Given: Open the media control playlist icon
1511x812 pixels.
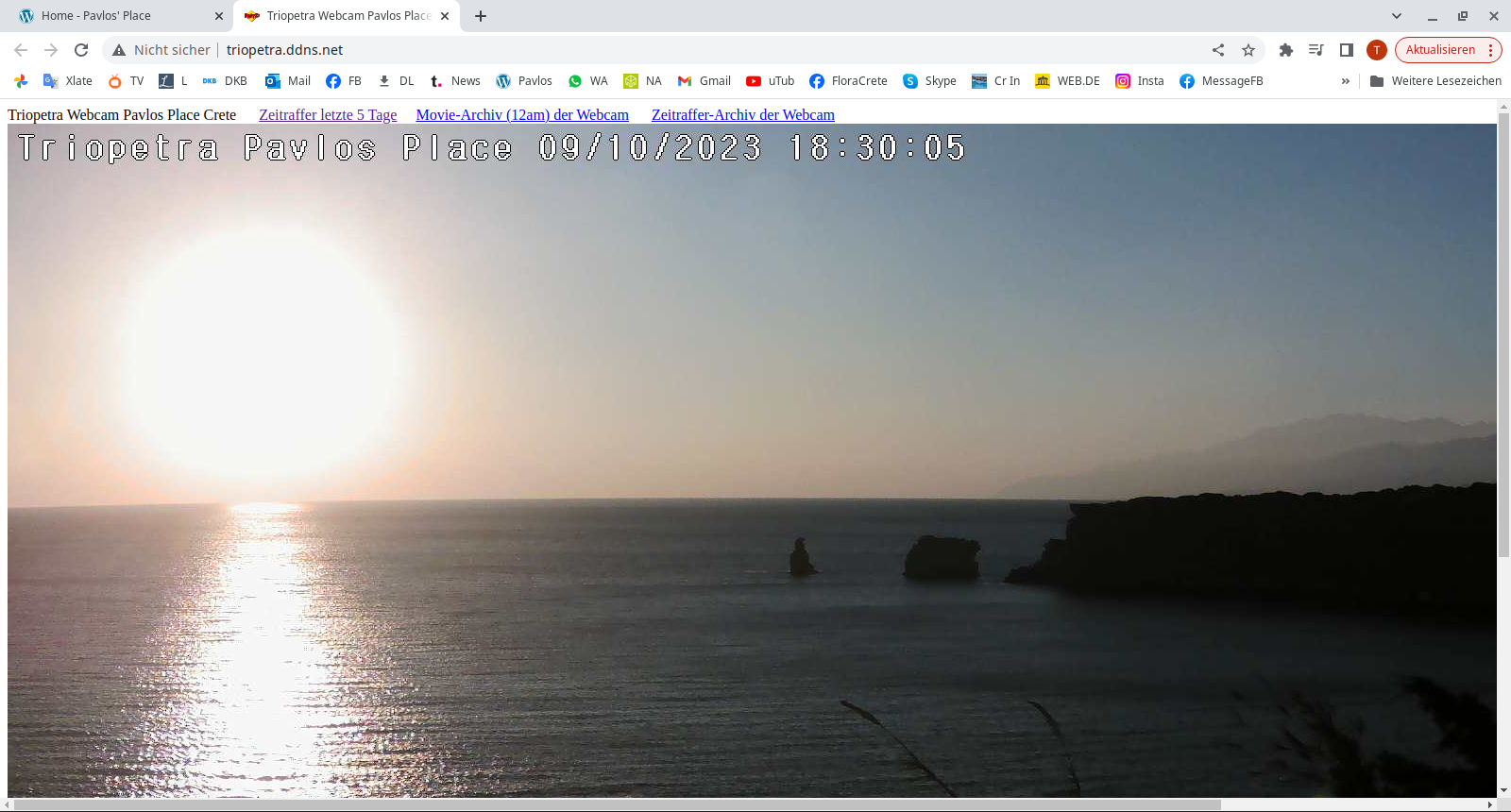Looking at the screenshot, I should pos(1316,50).
